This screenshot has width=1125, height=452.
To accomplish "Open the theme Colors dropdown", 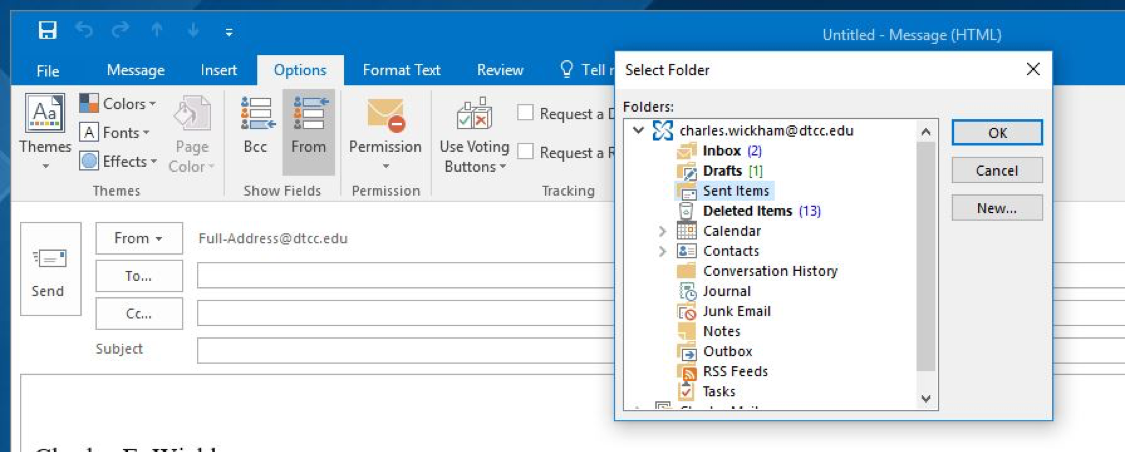I will point(118,104).
